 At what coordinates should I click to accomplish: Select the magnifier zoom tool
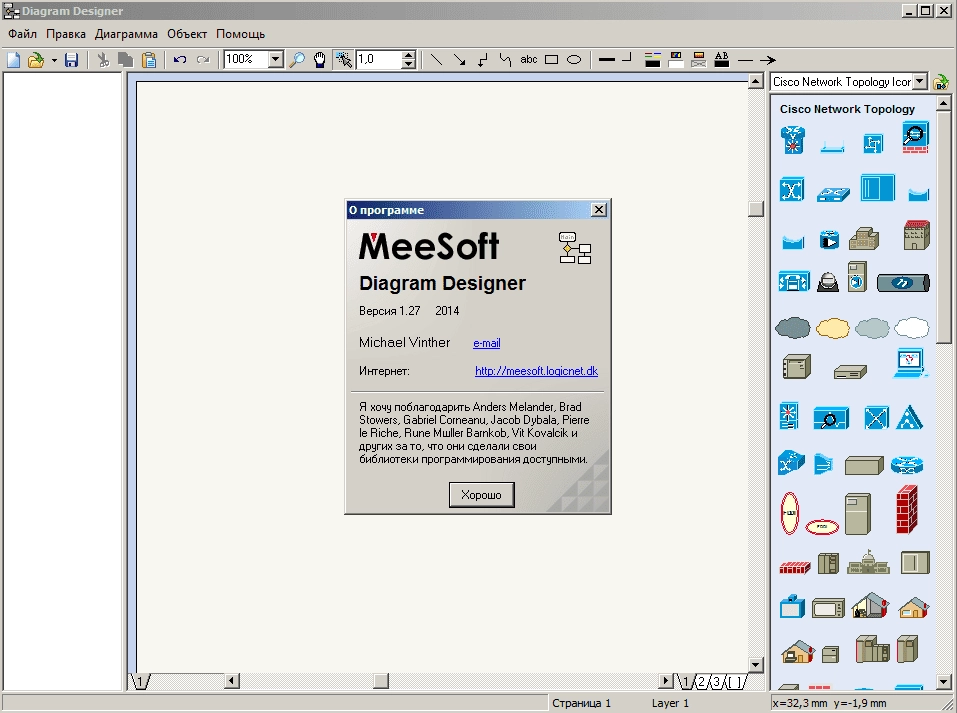tap(297, 60)
